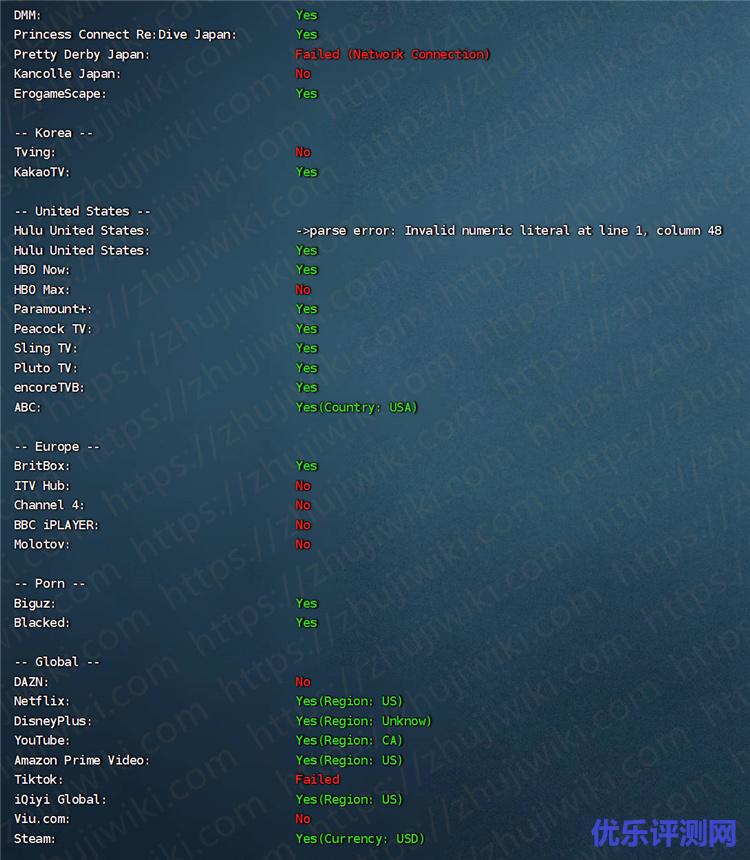This screenshot has width=750, height=860.
Task: Click '-- United States --' section header
Action: [x=82, y=211]
